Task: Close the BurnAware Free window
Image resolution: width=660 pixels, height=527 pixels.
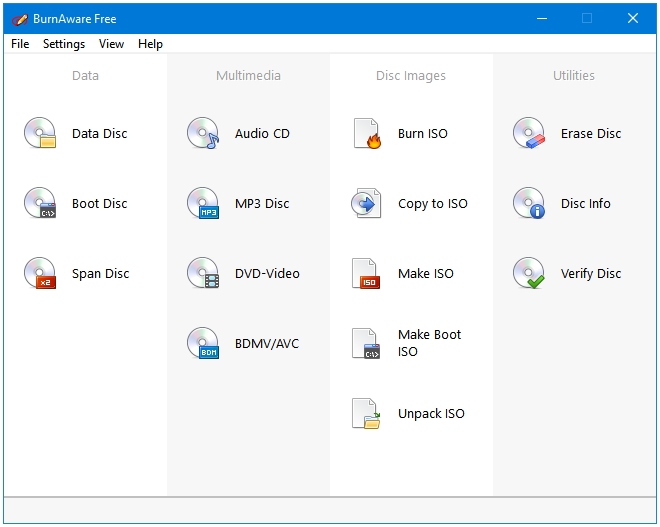Action: point(633,19)
